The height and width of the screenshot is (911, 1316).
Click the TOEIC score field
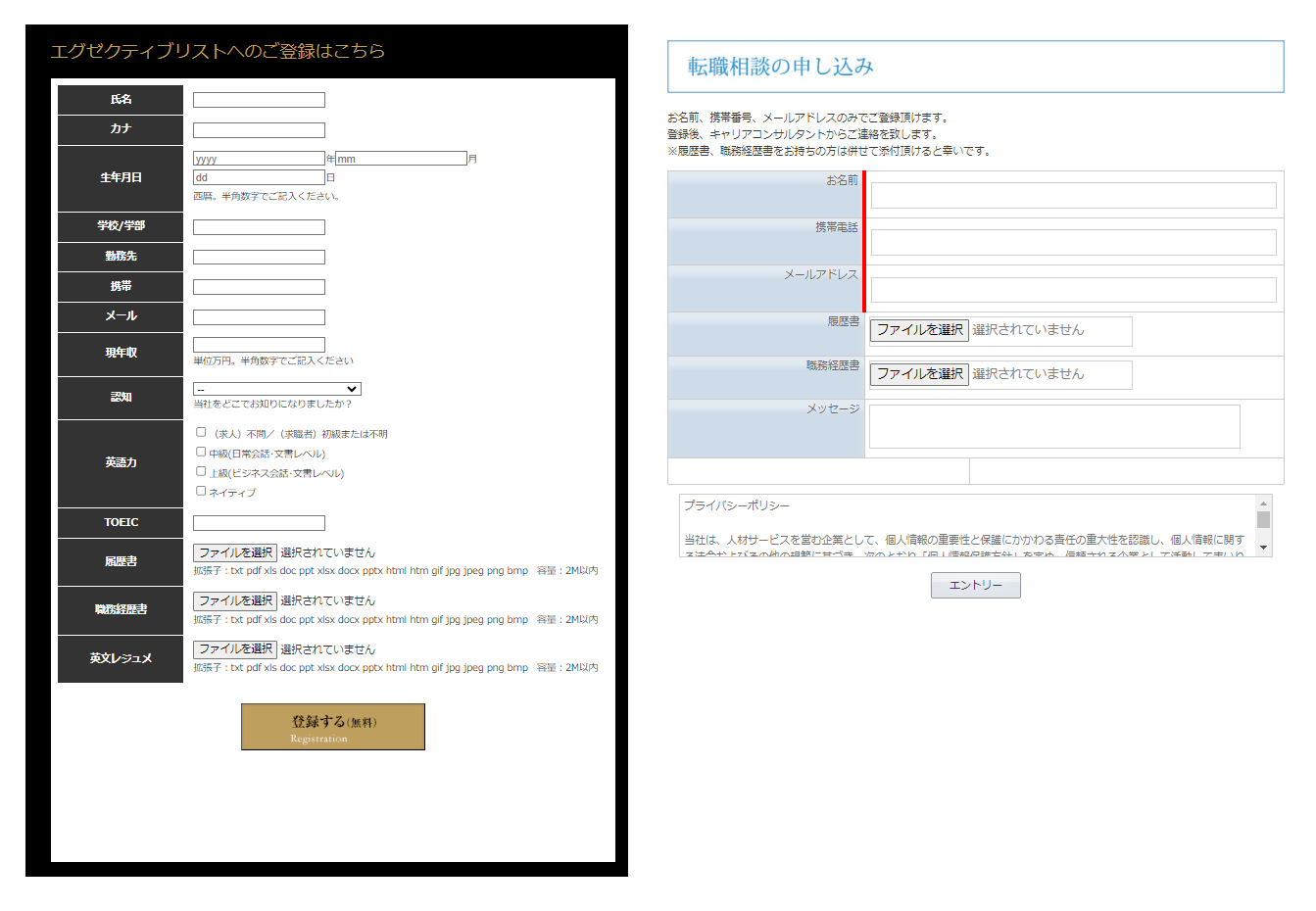[259, 523]
